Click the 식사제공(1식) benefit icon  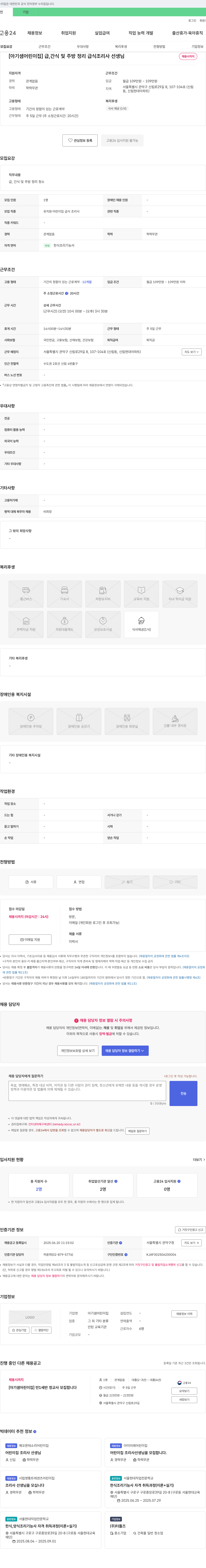pos(141,625)
